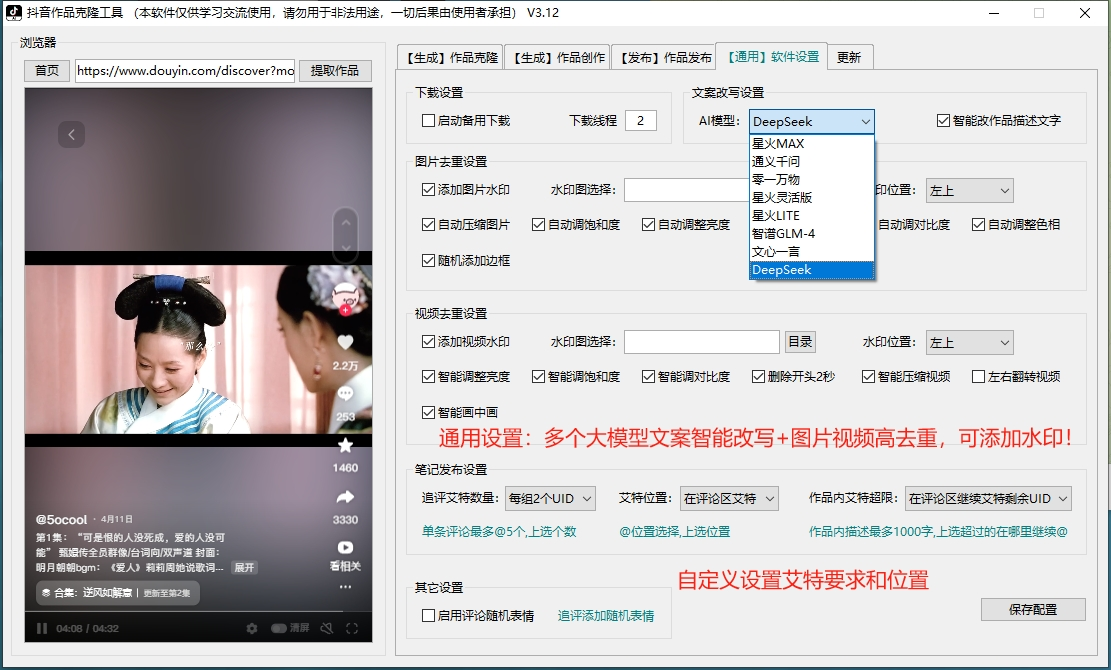Expand the video 水印位置 dropdown

pos(969,343)
